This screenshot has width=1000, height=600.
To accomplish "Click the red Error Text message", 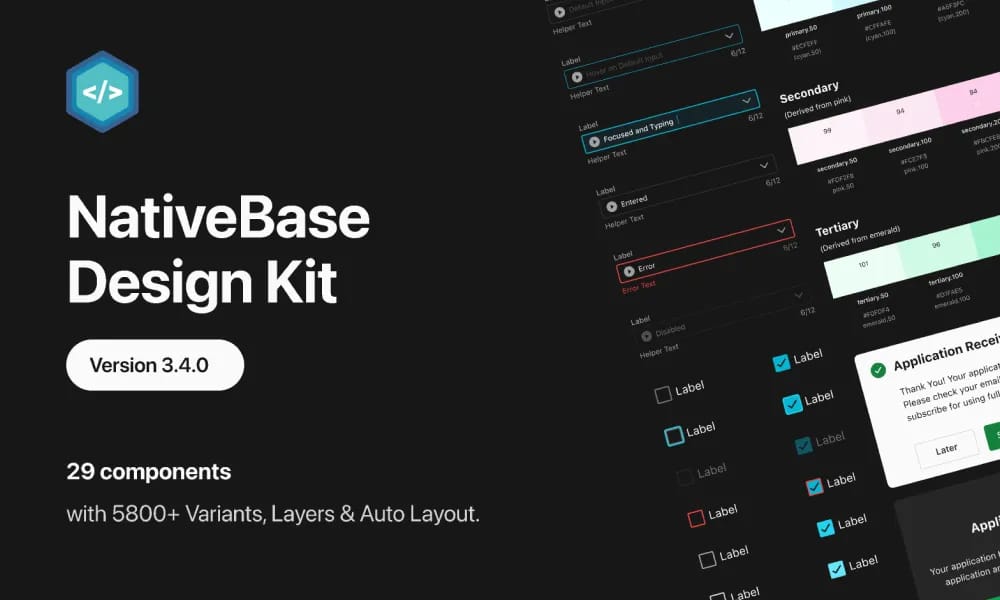I will pos(639,287).
